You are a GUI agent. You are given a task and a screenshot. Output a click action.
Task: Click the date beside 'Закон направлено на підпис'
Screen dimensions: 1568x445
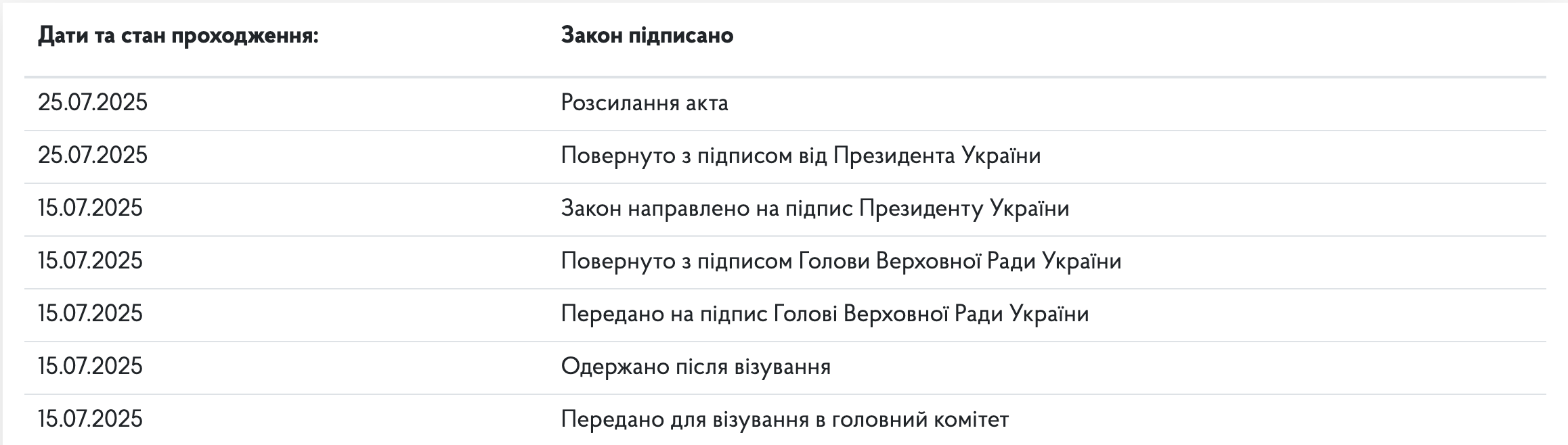coord(90,208)
